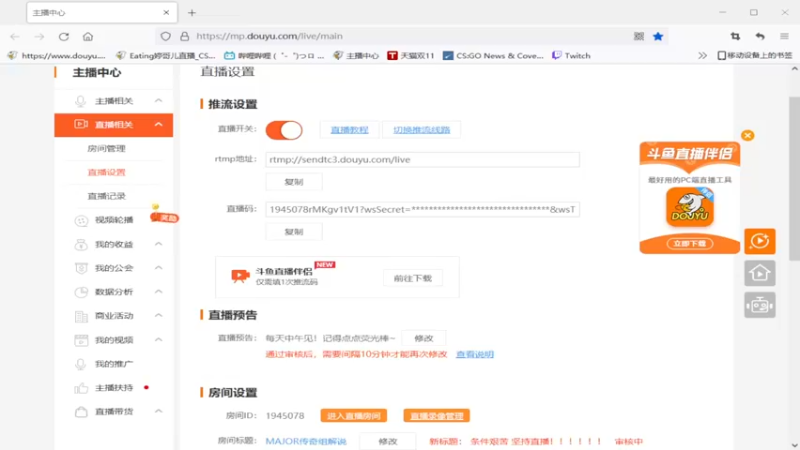The height and width of the screenshot is (450, 800).
Task: Click the 主播相关 microphone icon
Action: click(x=81, y=101)
